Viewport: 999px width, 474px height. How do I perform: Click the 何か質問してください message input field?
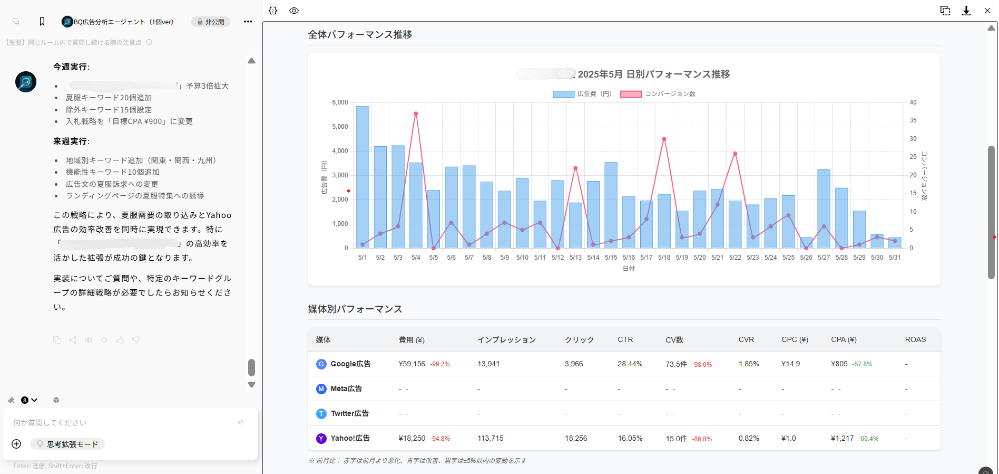coord(120,423)
